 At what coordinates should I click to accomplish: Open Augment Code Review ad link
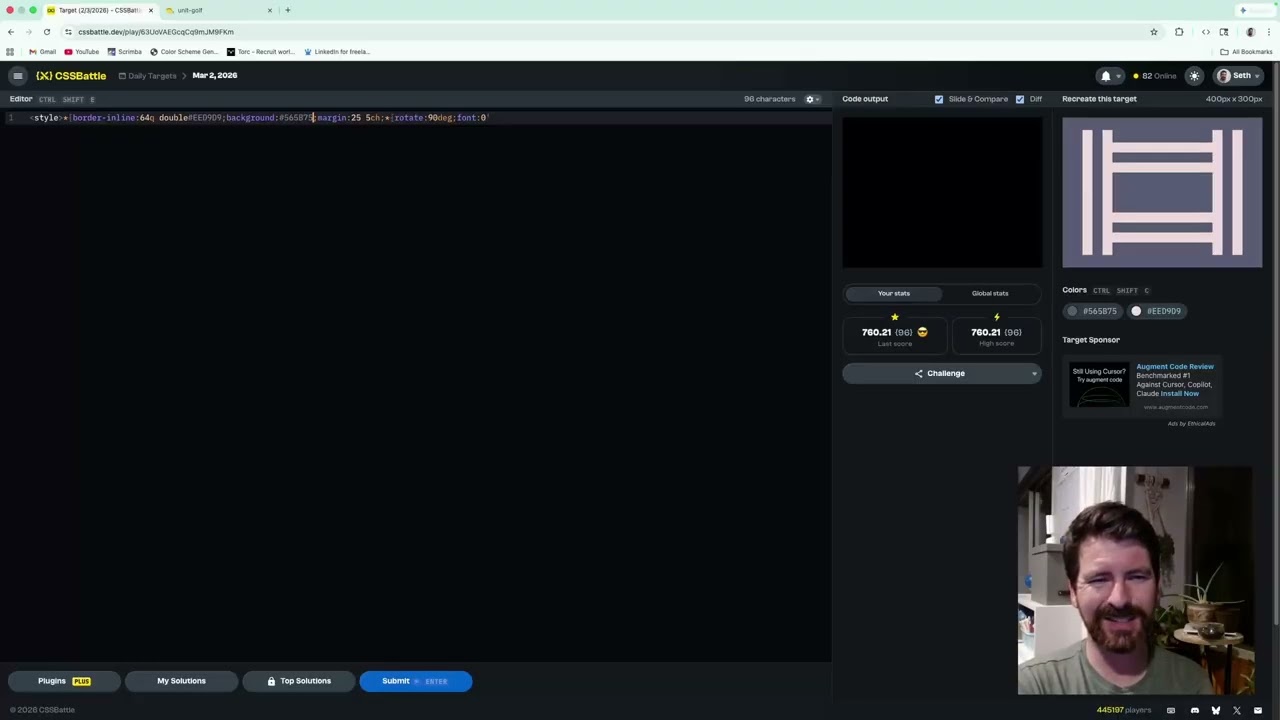(x=1174, y=367)
